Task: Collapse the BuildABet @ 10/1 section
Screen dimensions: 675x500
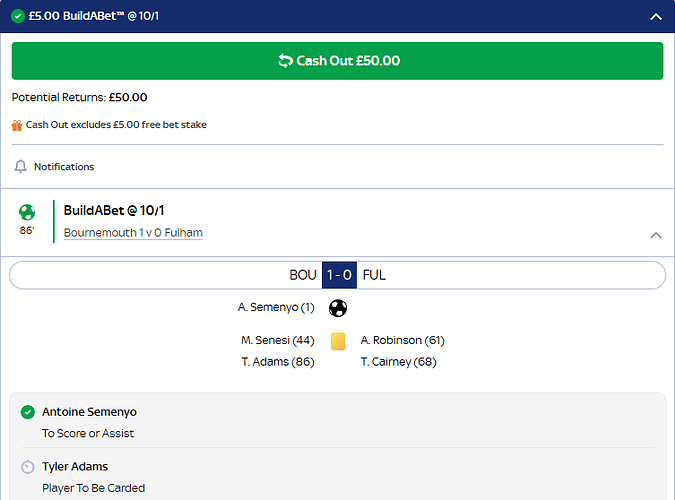Action: [656, 235]
